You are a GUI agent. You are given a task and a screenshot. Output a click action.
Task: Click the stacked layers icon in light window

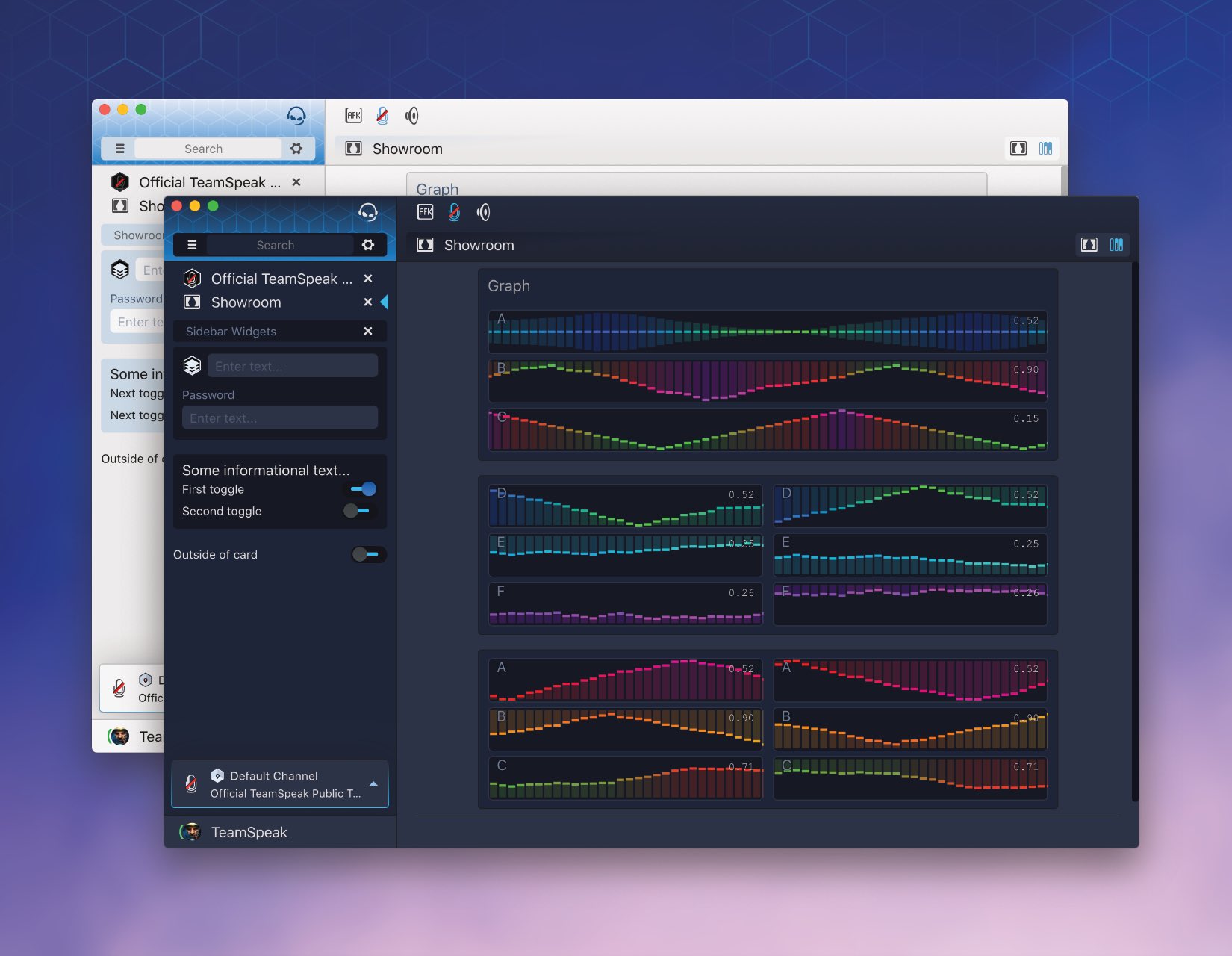pos(120,270)
